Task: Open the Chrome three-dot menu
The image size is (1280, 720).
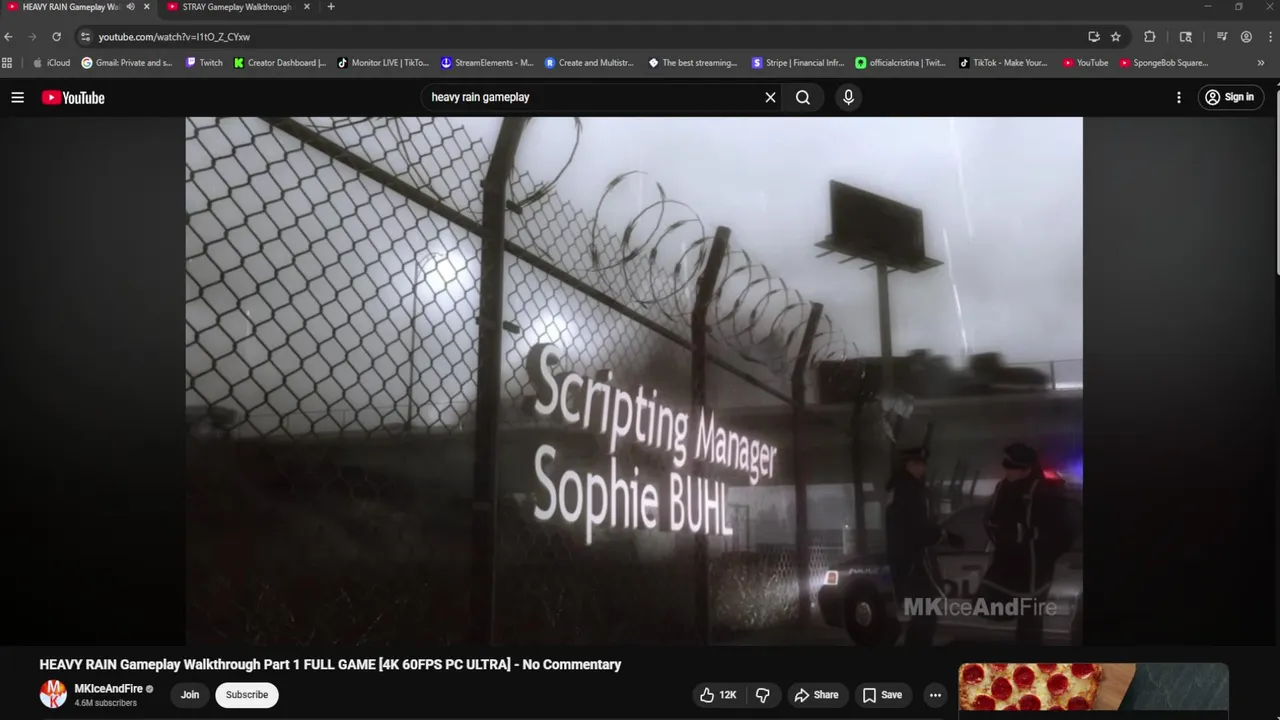Action: (x=1270, y=37)
